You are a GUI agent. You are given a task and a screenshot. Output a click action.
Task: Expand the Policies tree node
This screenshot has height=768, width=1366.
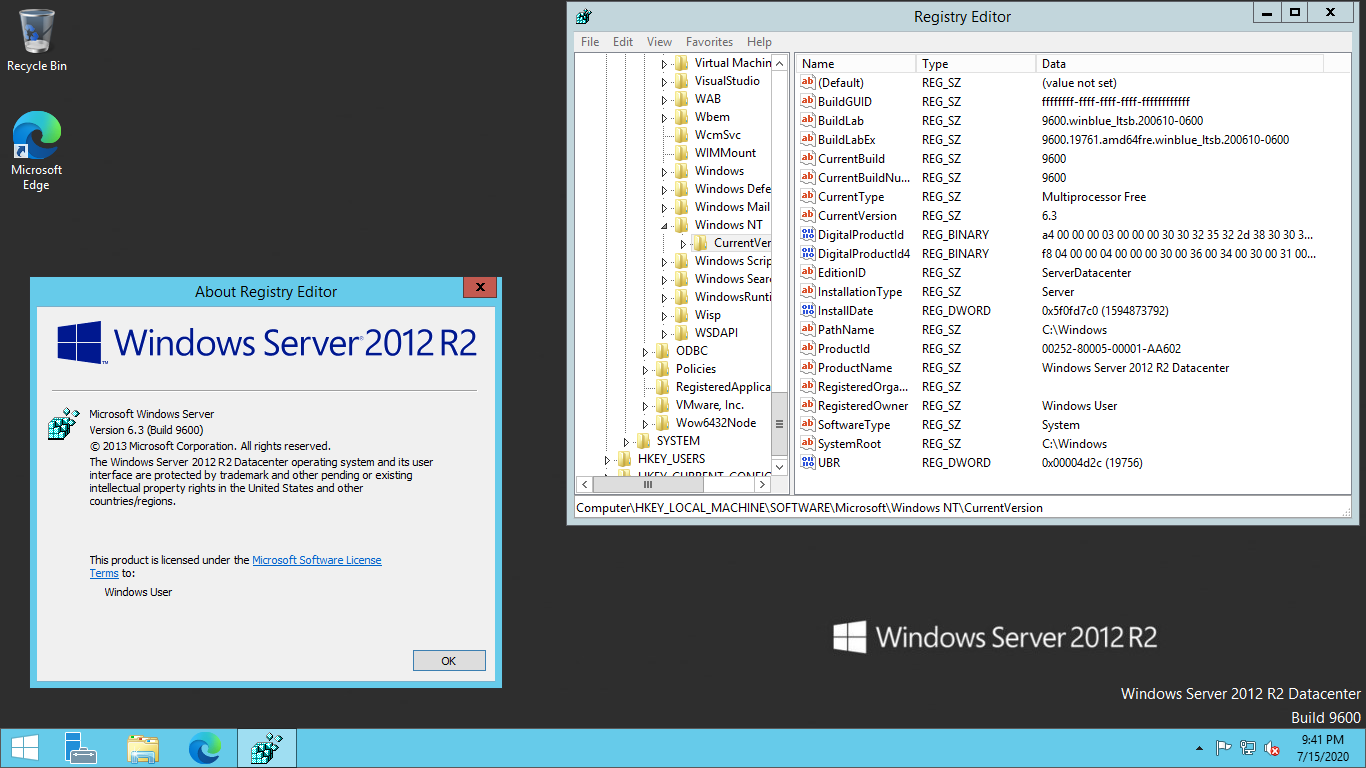(645, 370)
